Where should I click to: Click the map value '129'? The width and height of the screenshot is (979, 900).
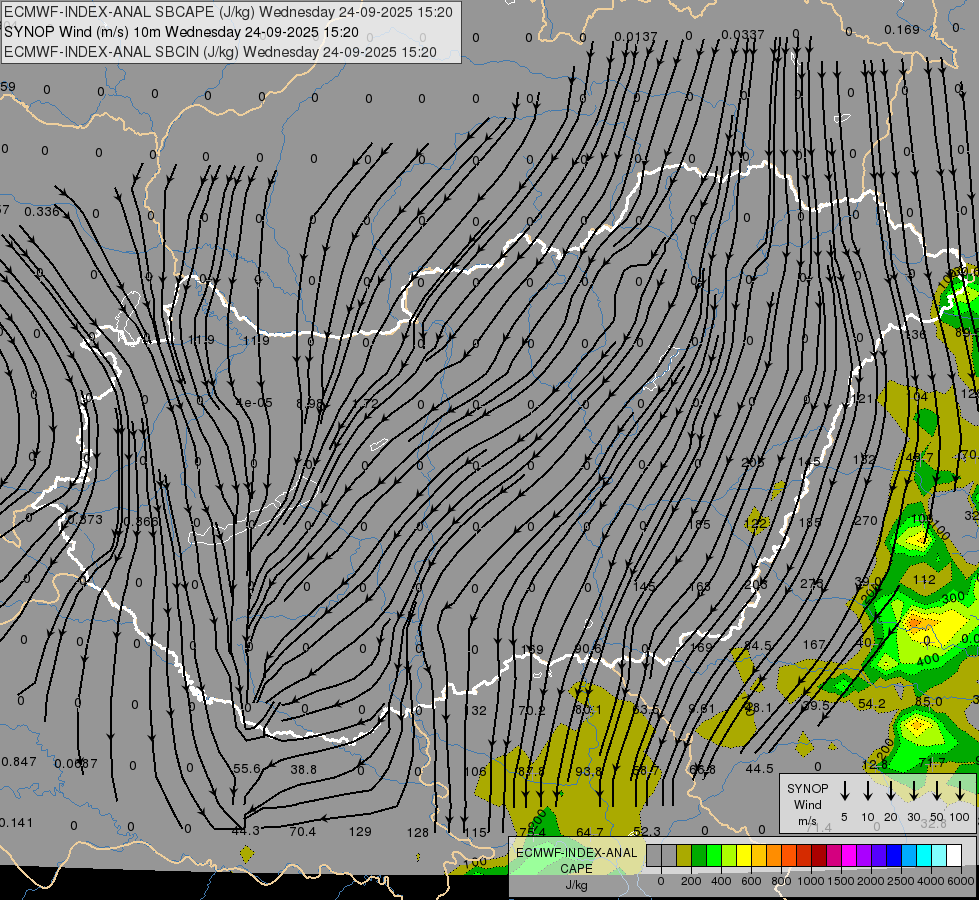360,831
